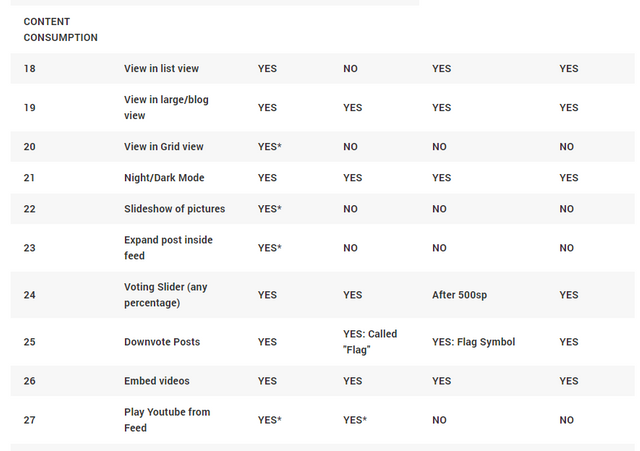Select the "Voting Slider (any percentage)" label
The width and height of the screenshot is (640, 451).
[165, 295]
